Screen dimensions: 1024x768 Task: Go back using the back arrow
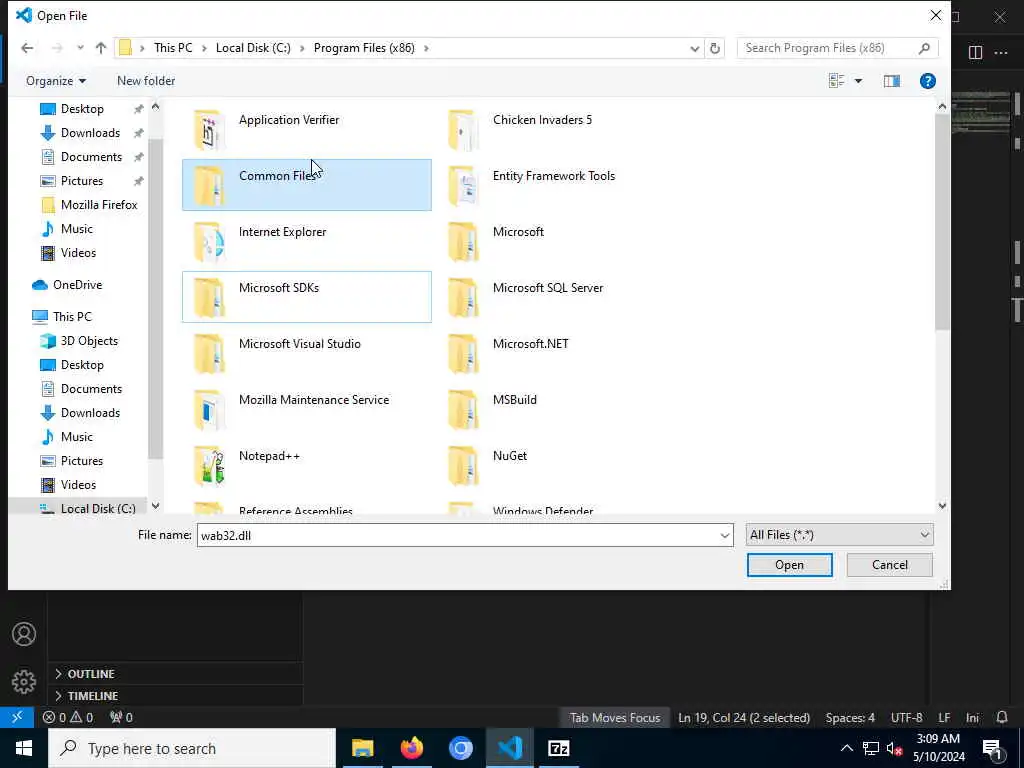27,48
